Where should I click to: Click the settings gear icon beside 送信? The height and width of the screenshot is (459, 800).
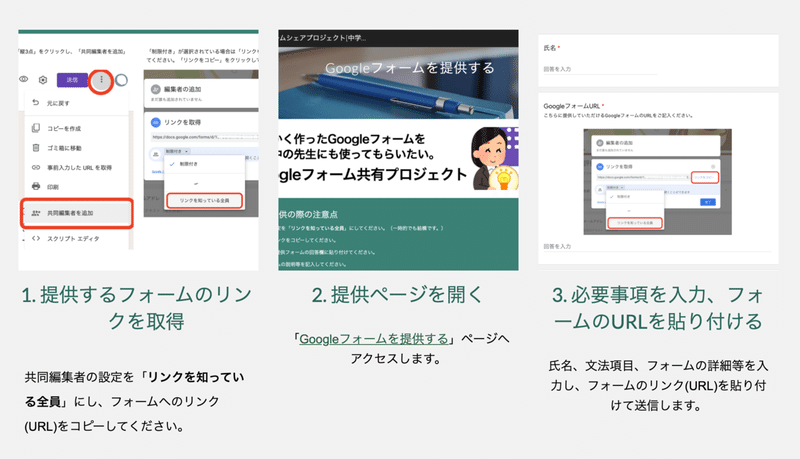click(43, 80)
